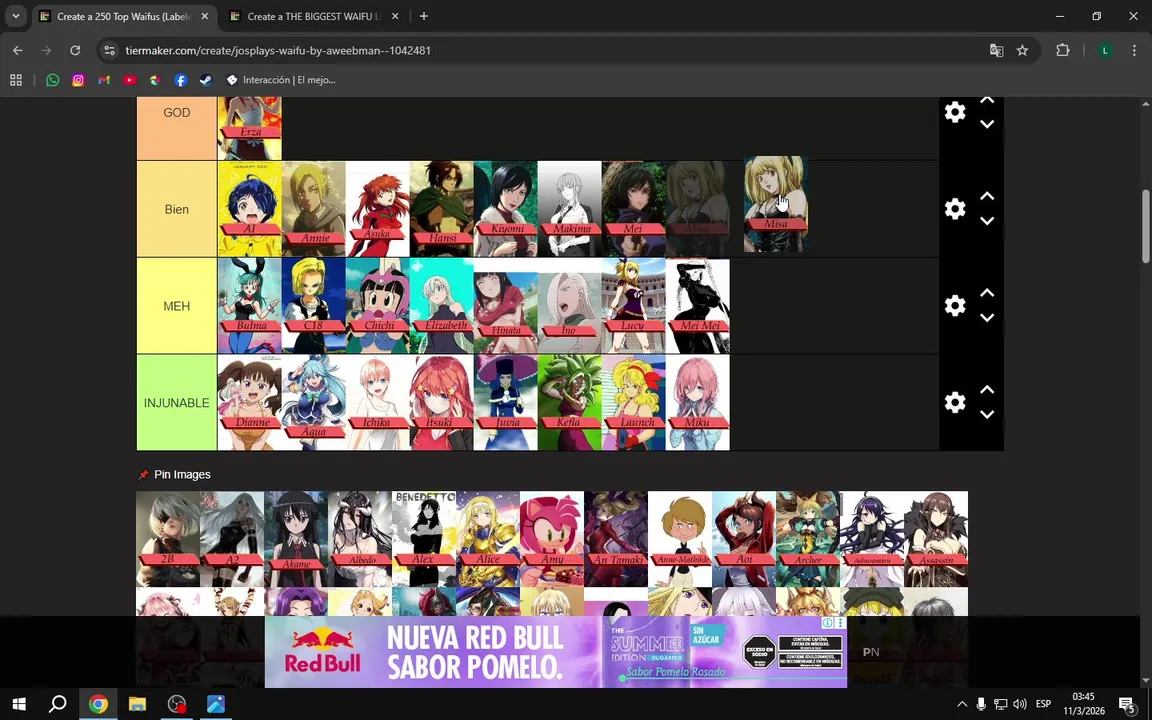Move the INJUNABLE tier up

pyautogui.click(x=987, y=390)
